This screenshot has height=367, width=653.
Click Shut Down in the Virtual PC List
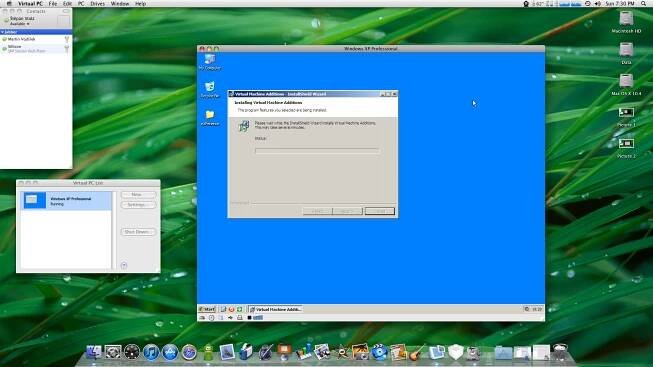point(138,232)
